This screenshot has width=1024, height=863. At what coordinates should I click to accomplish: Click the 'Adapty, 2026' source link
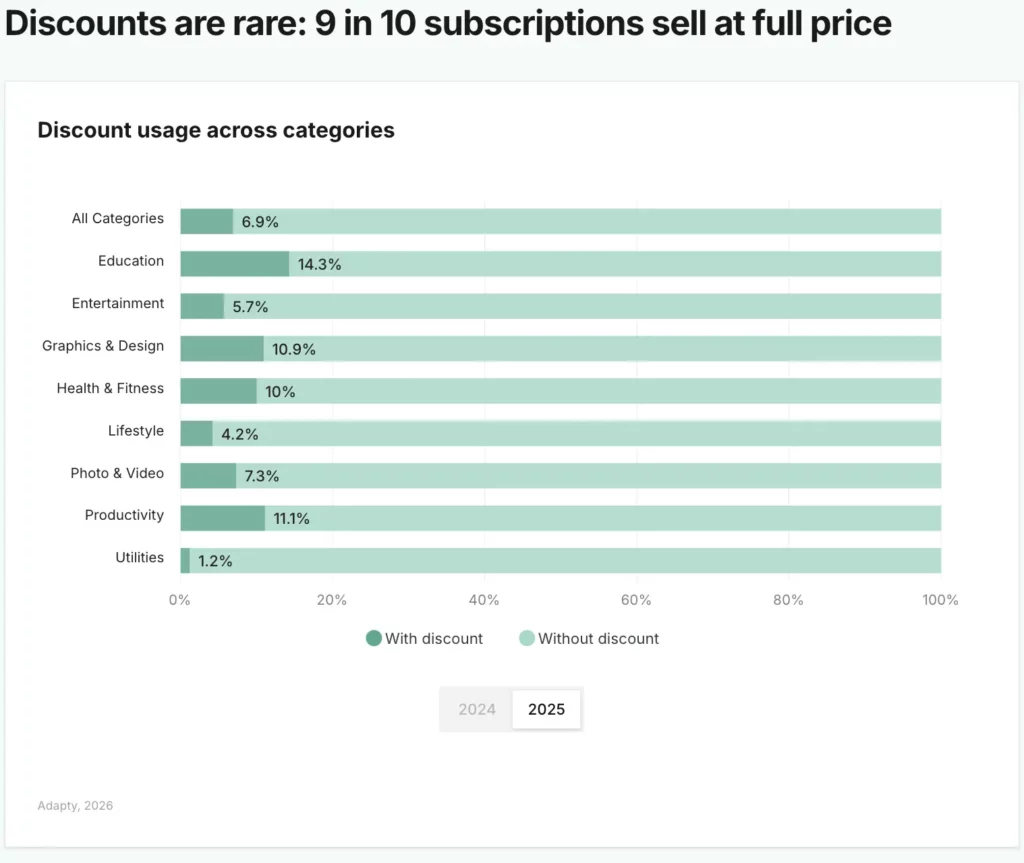pyautogui.click(x=75, y=805)
